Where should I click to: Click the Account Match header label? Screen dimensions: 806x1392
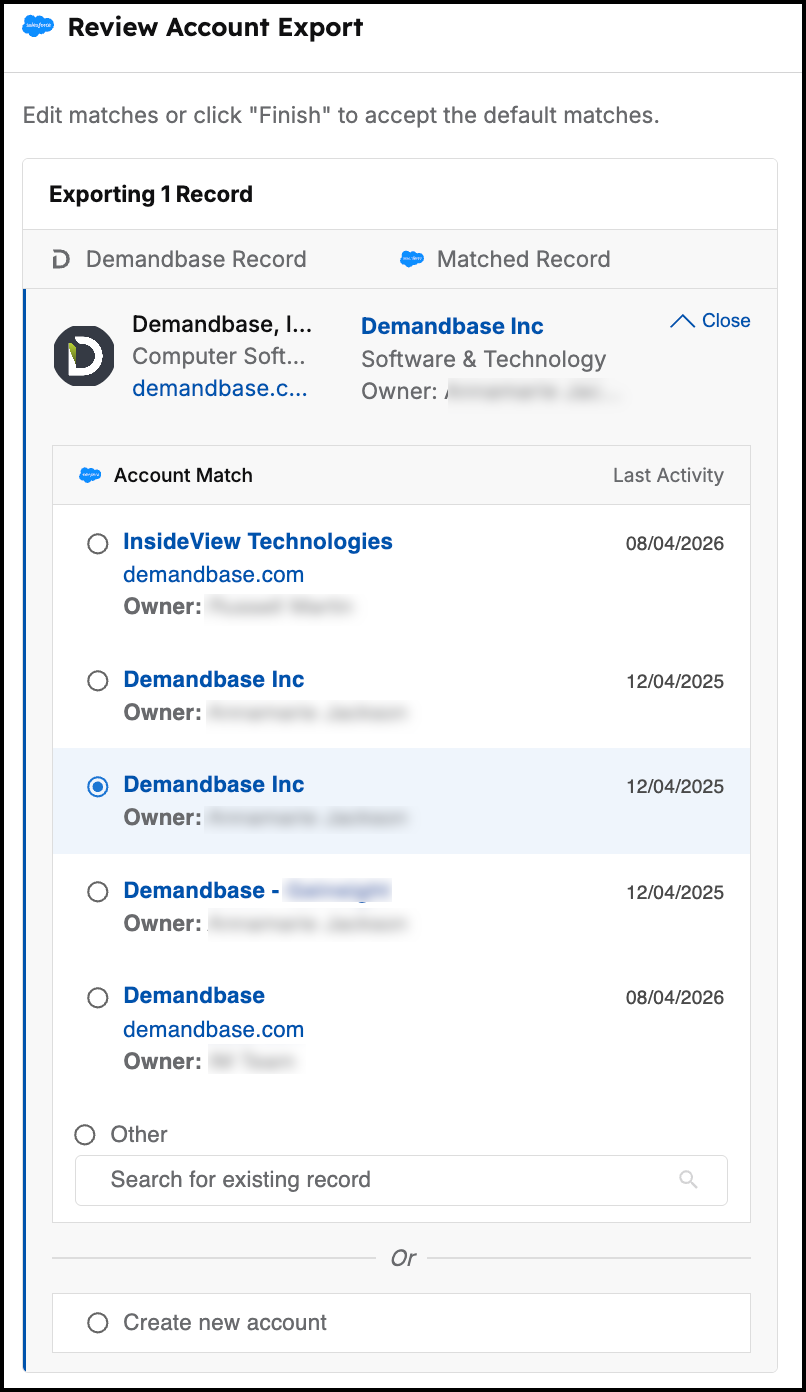coord(183,476)
